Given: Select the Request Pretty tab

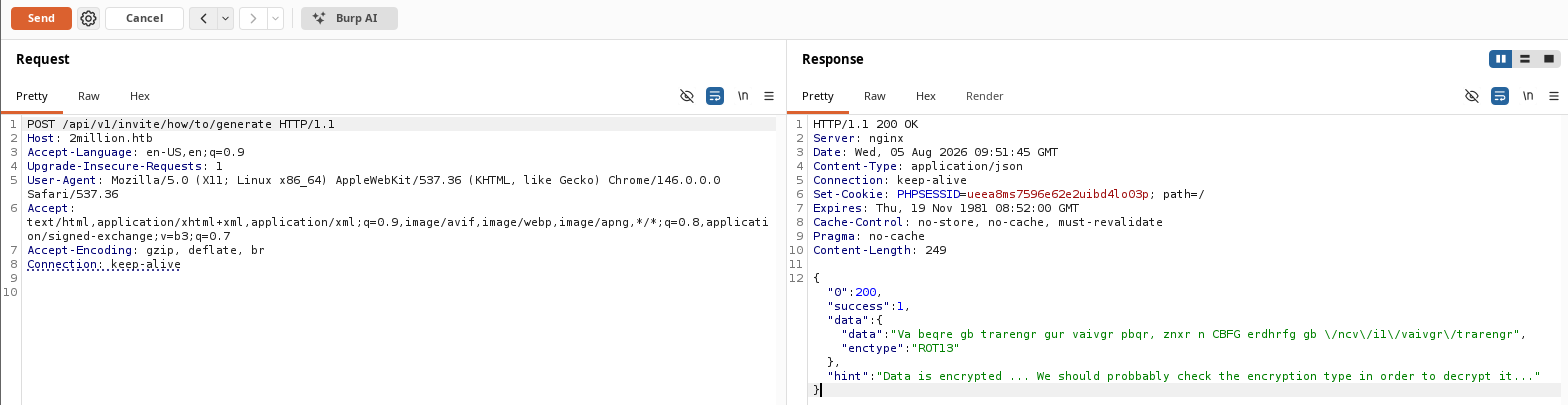Looking at the screenshot, I should tap(32, 96).
